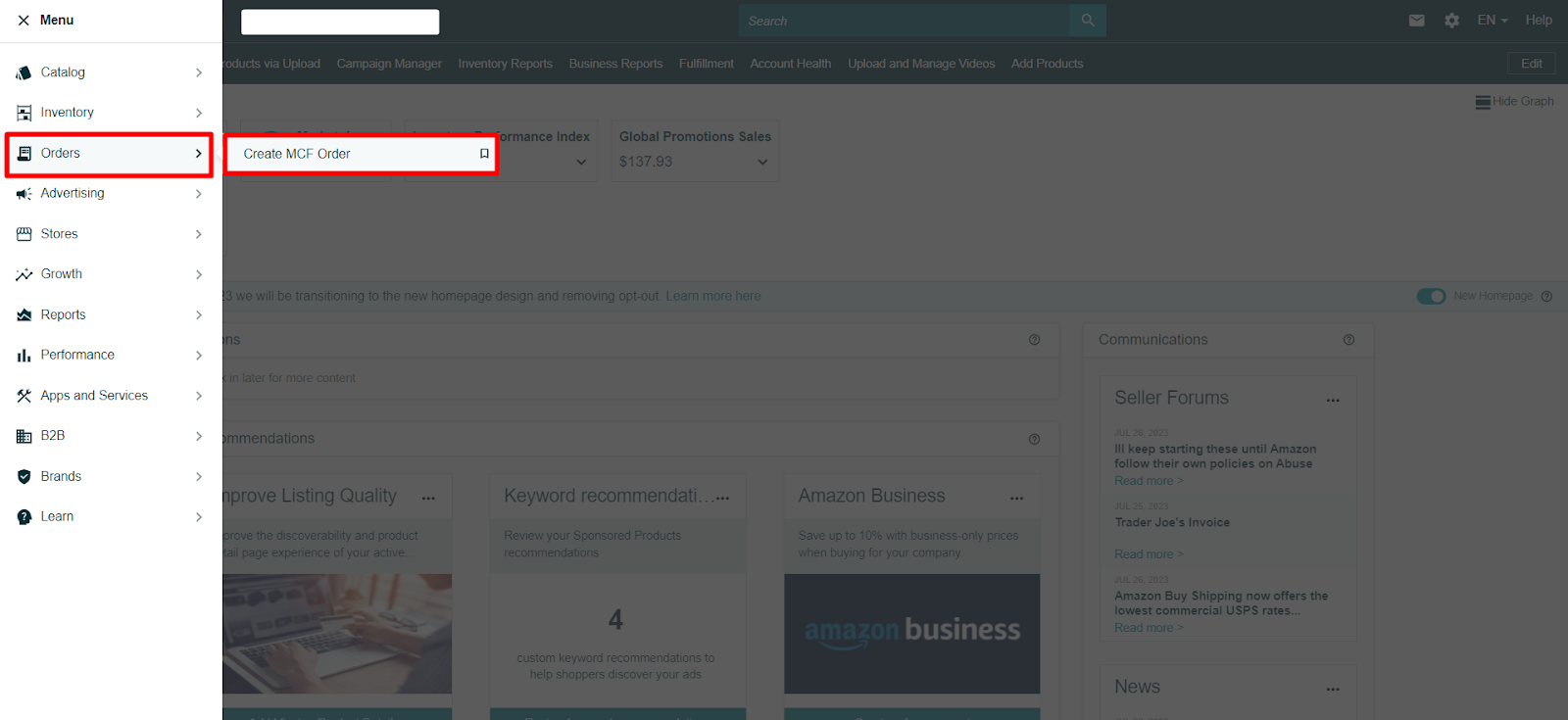Open Amazon Business card ellipsis menu
The width and height of the screenshot is (1568, 720).
pyautogui.click(x=1017, y=498)
